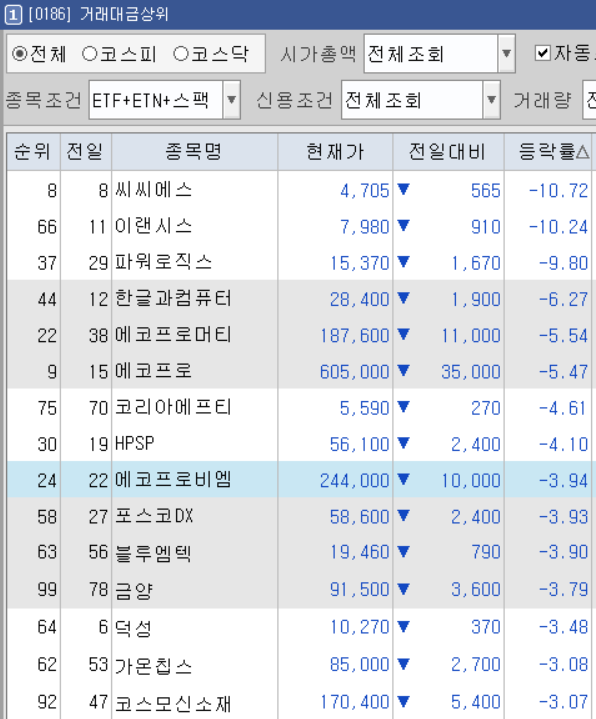Viewport: 596px width, 719px height.
Task: Click the down arrow beside 170,400
Action: (403, 701)
